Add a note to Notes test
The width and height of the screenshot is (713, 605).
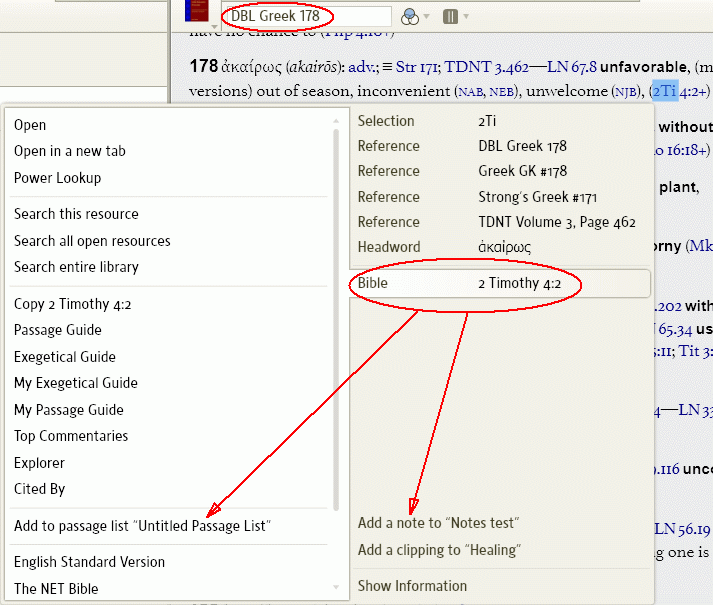tap(438, 523)
